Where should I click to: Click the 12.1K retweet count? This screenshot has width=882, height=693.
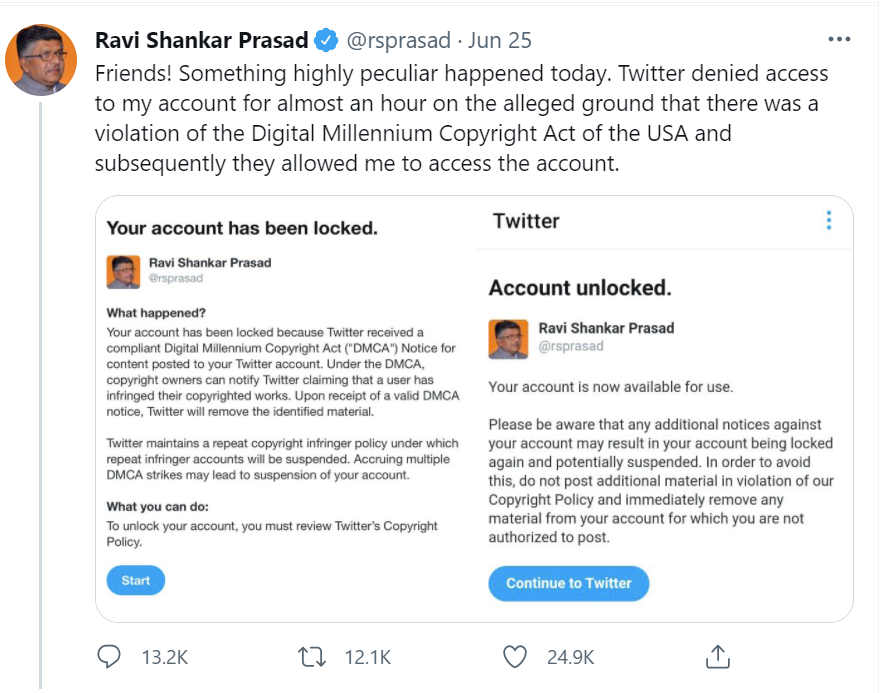[x=368, y=657]
